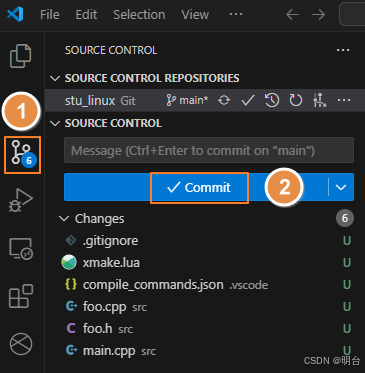
Task: Open the Selection menu
Action: coord(139,15)
